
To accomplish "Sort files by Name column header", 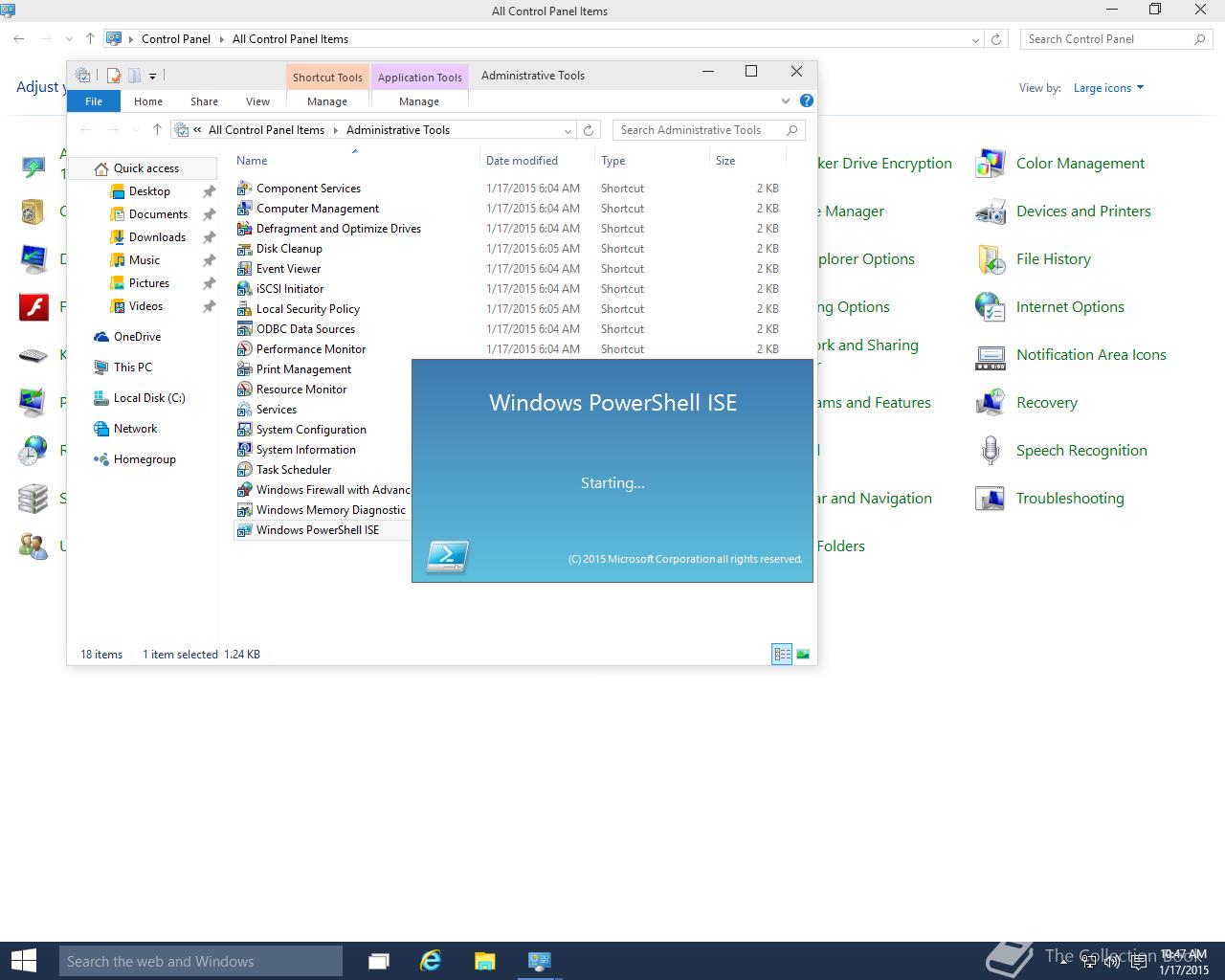I will pyautogui.click(x=252, y=161).
